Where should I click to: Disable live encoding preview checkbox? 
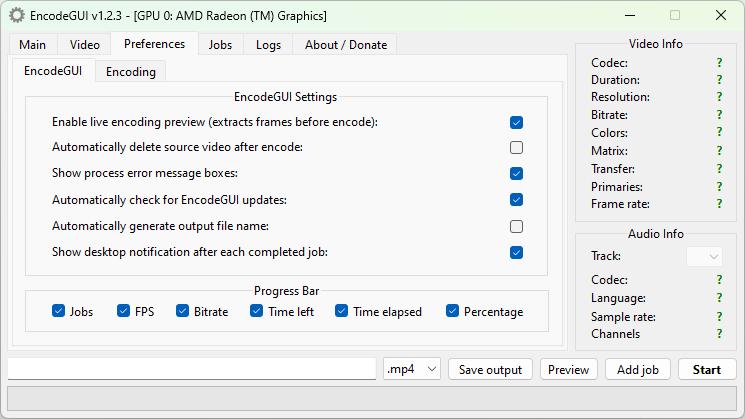(516, 123)
